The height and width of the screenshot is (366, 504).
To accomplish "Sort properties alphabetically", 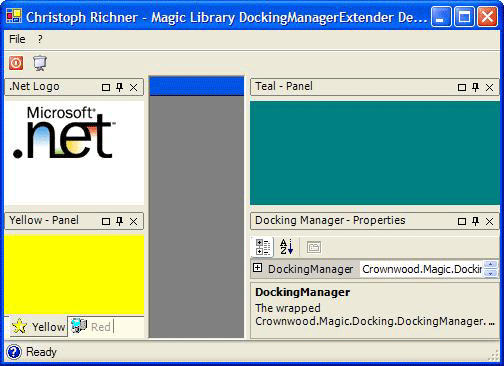I will coord(286,247).
